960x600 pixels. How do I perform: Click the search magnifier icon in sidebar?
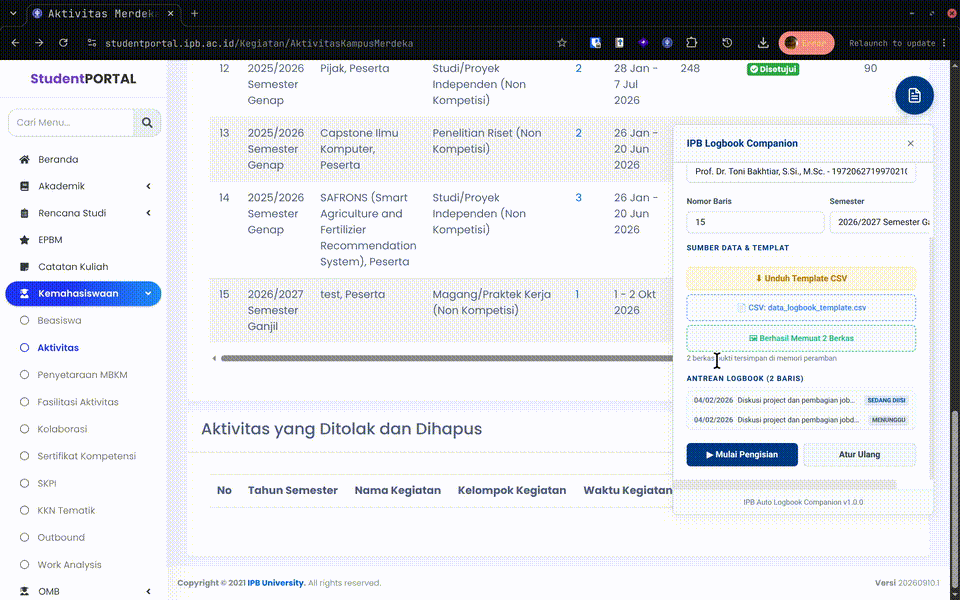(147, 122)
